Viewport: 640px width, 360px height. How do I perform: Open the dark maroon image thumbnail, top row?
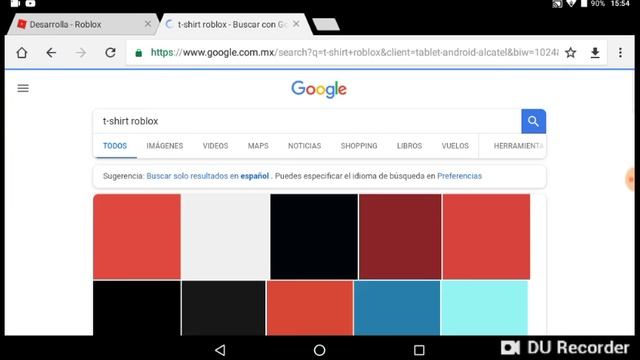pos(400,237)
